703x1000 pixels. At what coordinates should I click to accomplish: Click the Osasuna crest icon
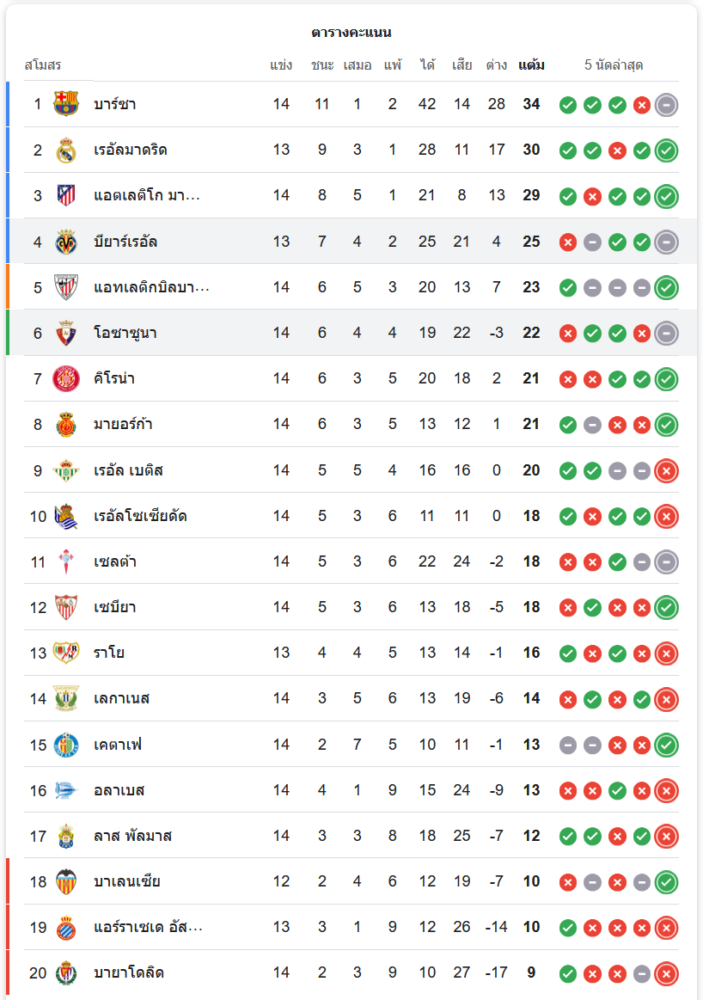pos(66,333)
